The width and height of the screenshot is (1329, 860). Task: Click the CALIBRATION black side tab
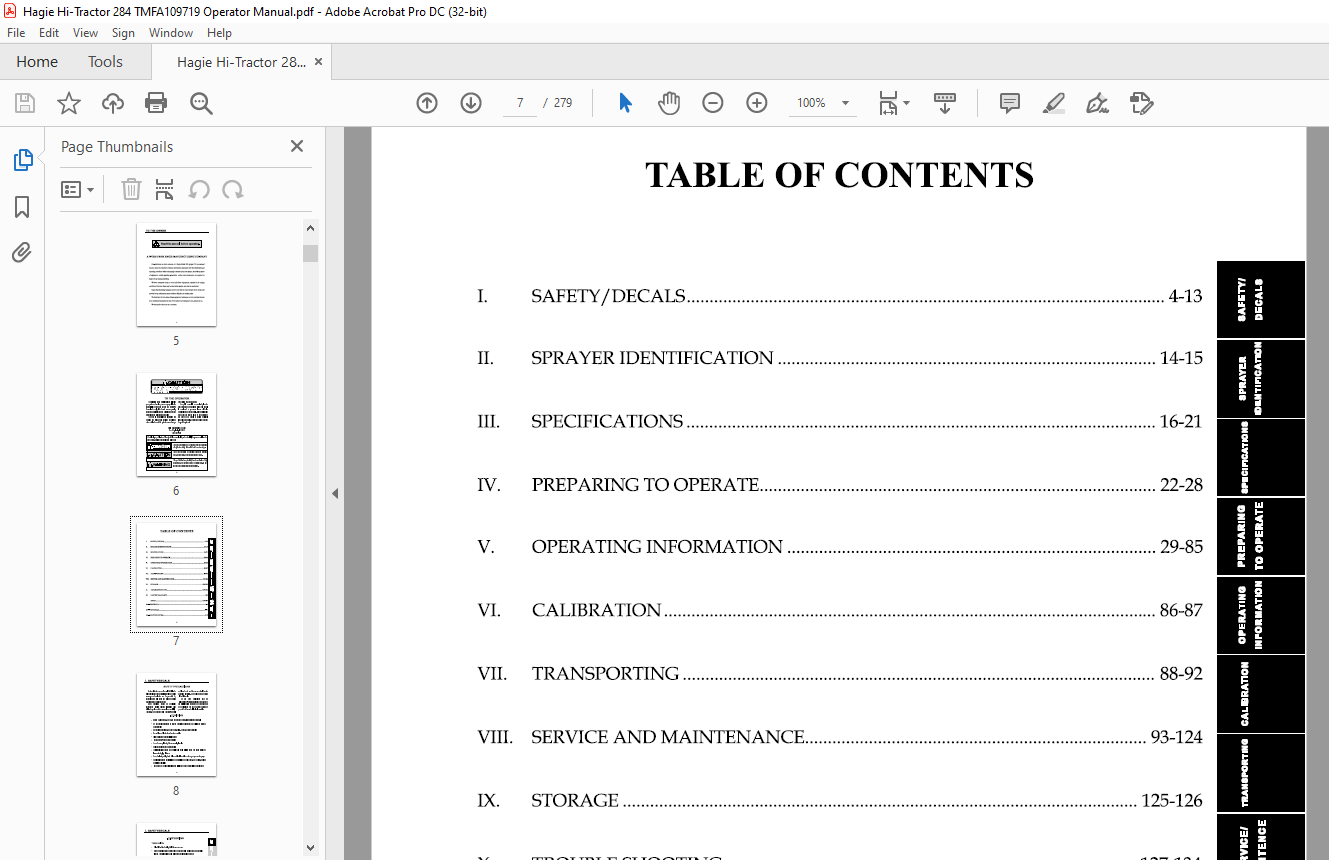click(x=1261, y=694)
